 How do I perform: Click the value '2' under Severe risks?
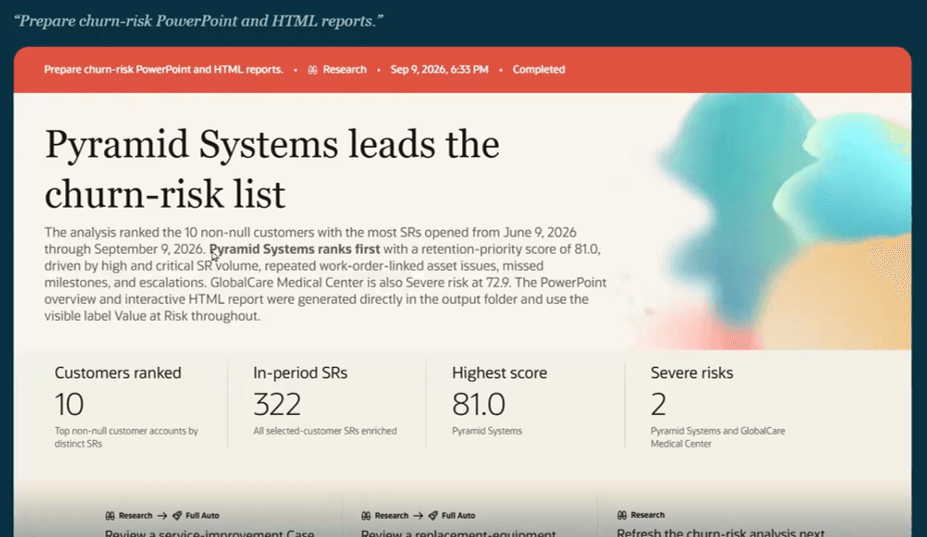[x=658, y=405]
